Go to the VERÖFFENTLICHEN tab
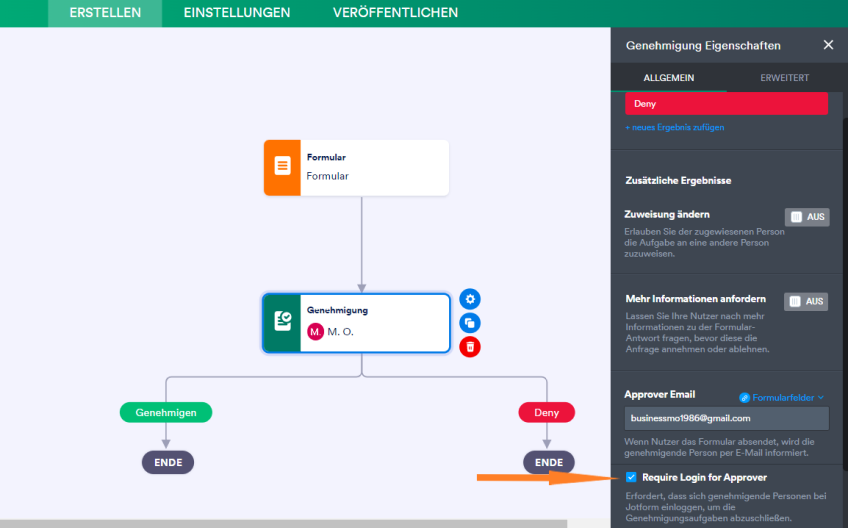Viewport: 848px width, 528px height. point(395,13)
